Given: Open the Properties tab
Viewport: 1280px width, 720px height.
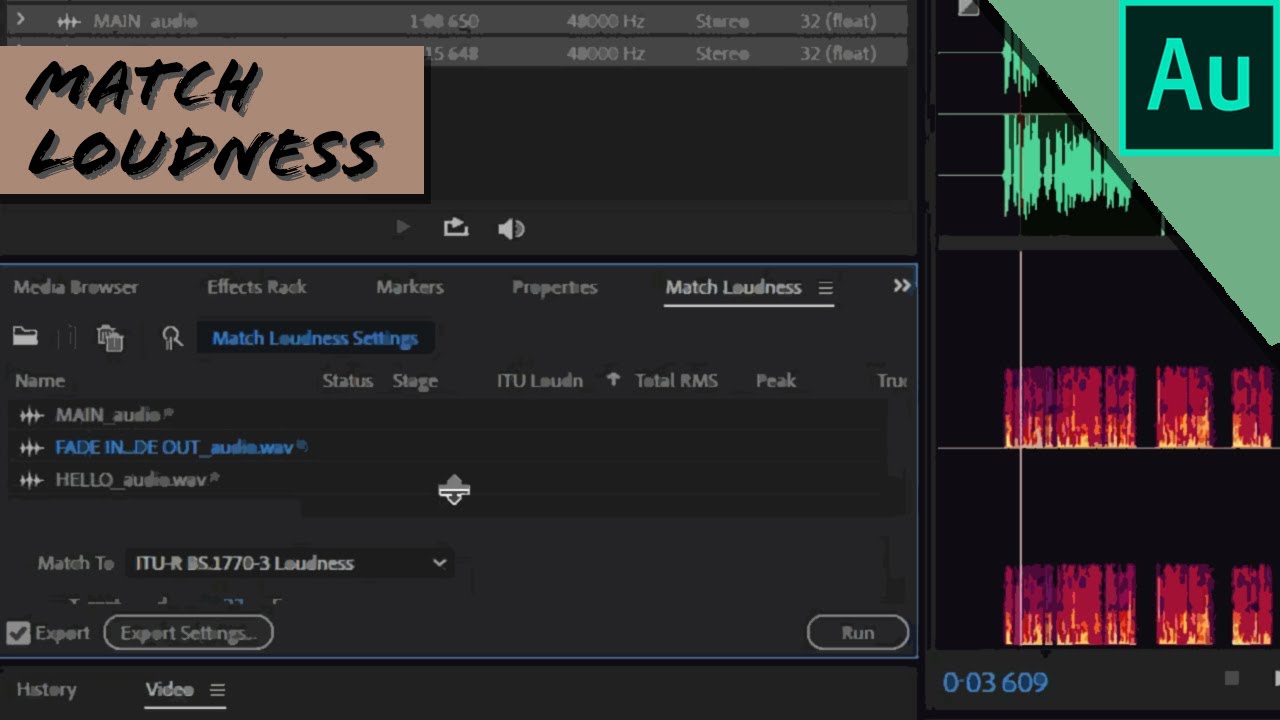Looking at the screenshot, I should (x=555, y=287).
